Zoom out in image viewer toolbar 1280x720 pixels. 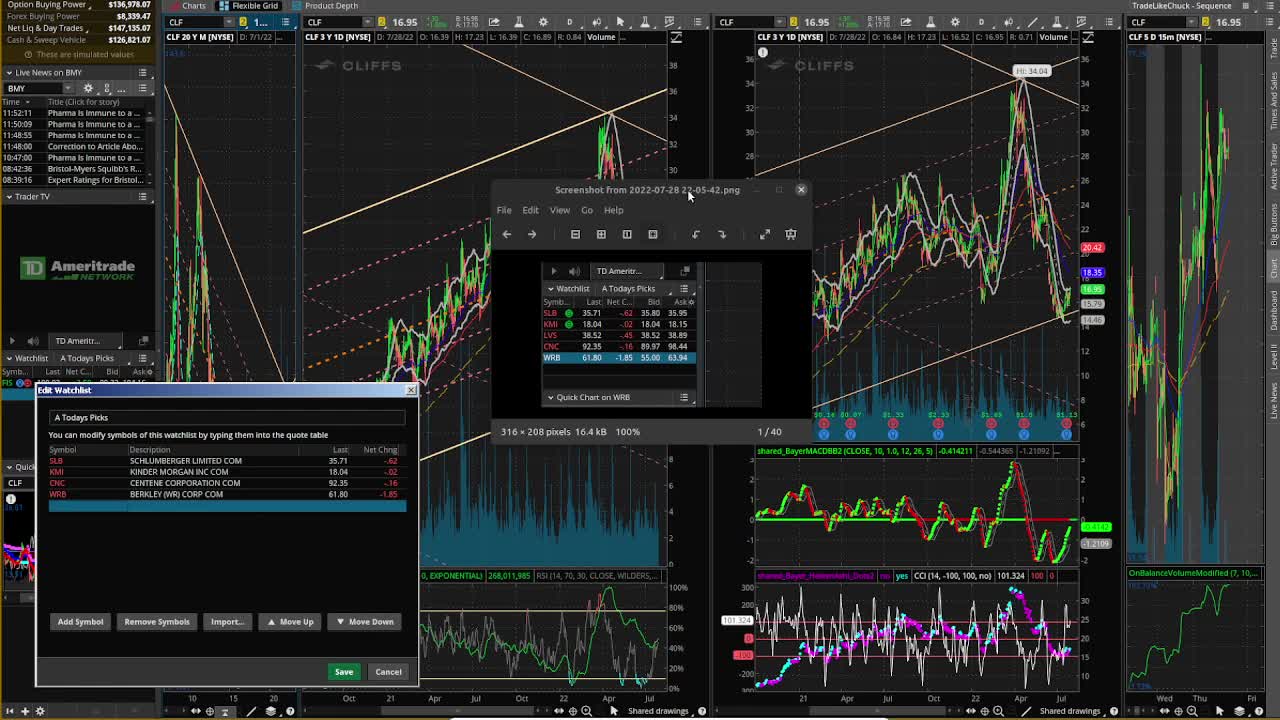pyautogui.click(x=575, y=234)
